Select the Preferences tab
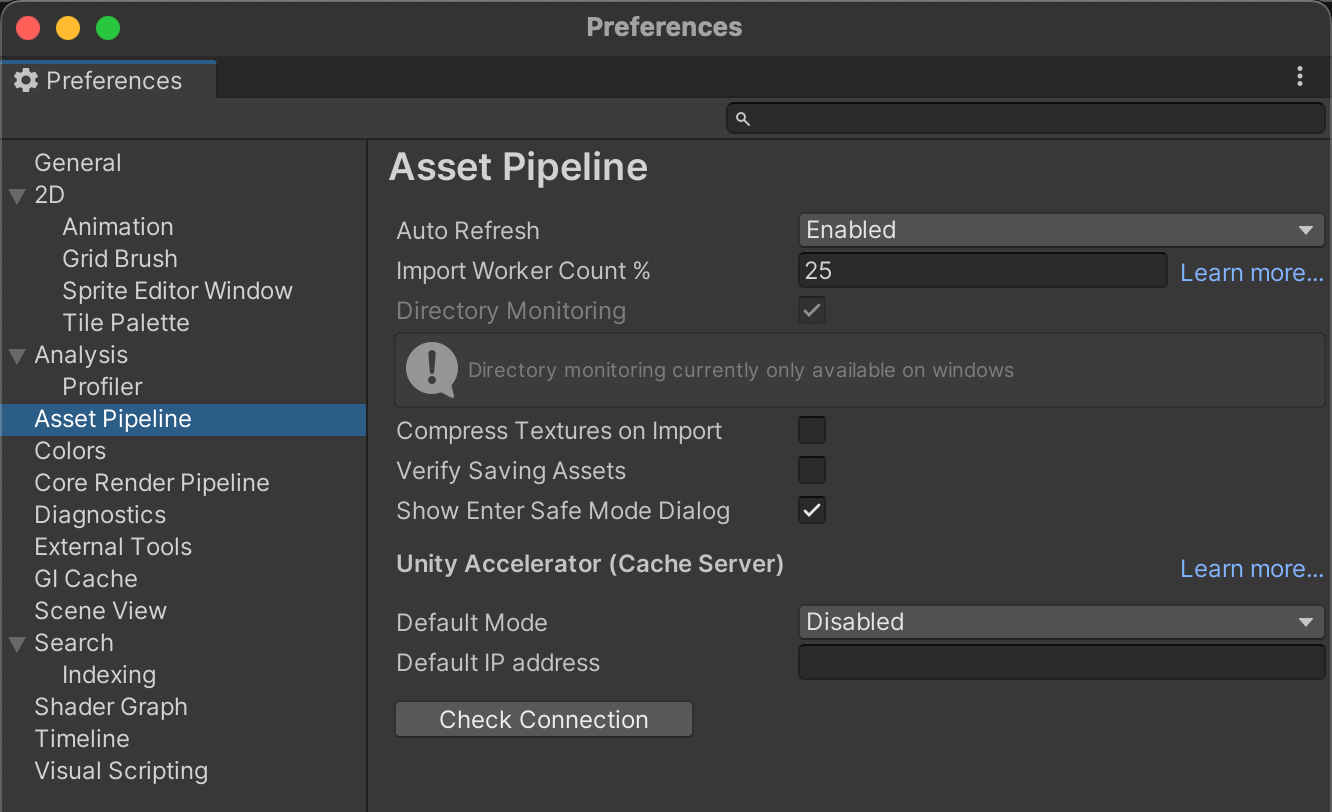Viewport: 1332px width, 812px height. [108, 80]
